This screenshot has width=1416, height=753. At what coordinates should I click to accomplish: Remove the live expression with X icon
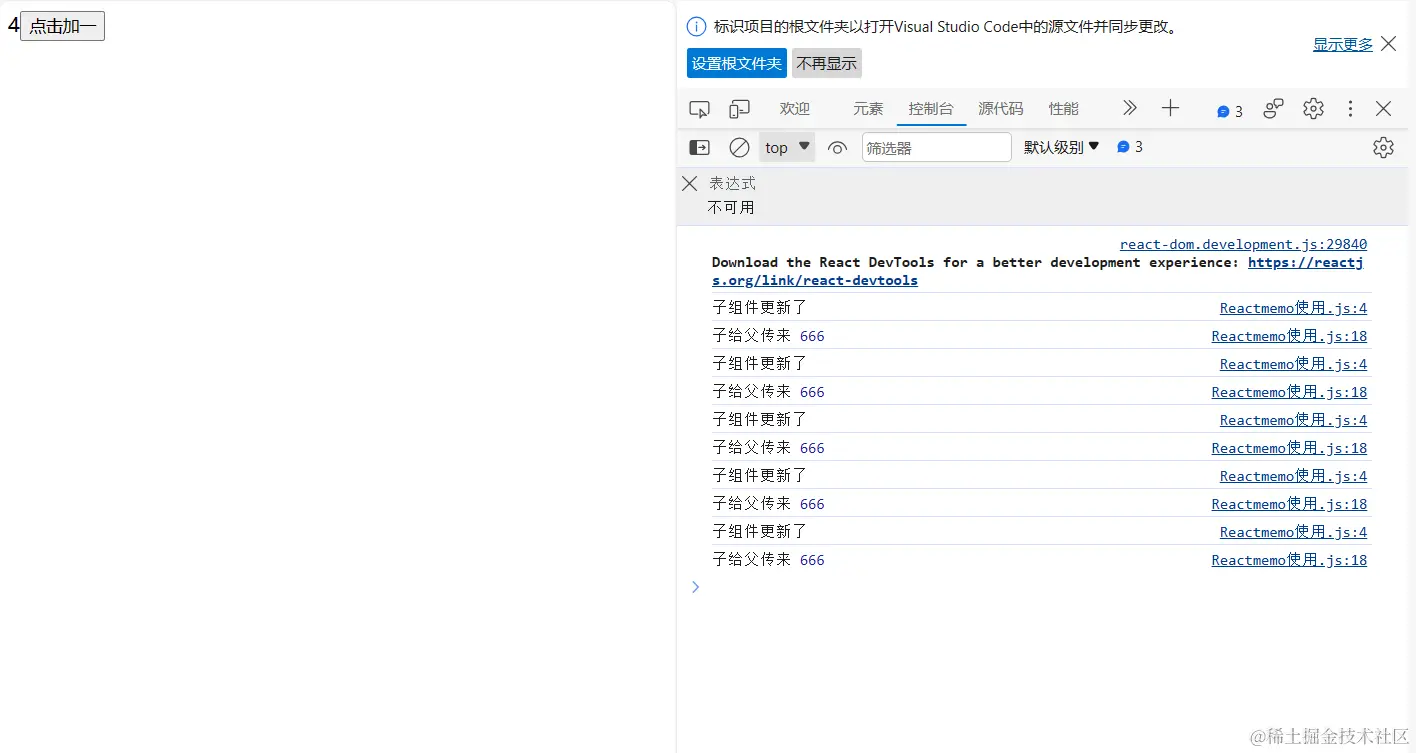pyautogui.click(x=689, y=183)
